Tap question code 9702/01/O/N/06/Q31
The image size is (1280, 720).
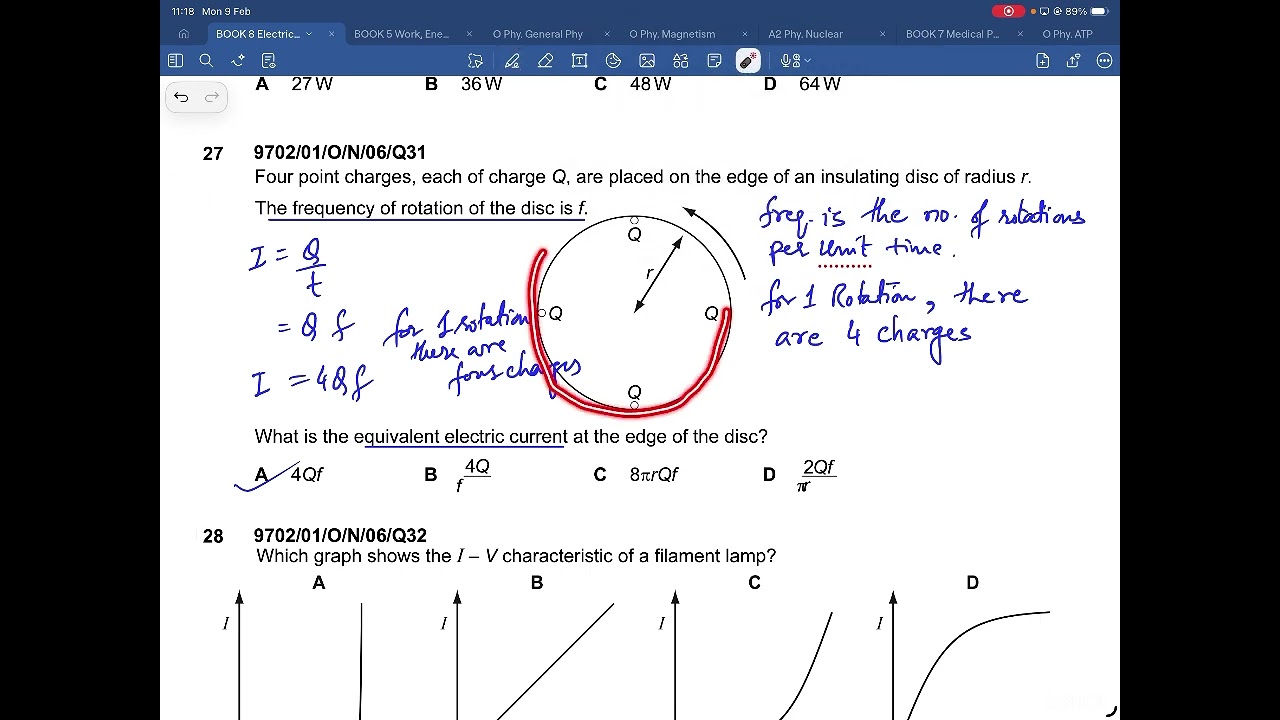point(340,153)
